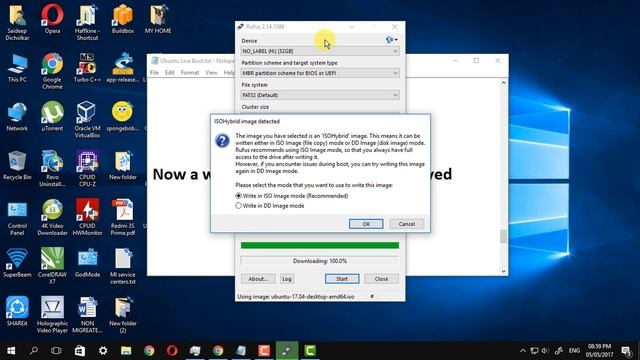
Task: Click the About button in Rufus
Action: point(258,279)
